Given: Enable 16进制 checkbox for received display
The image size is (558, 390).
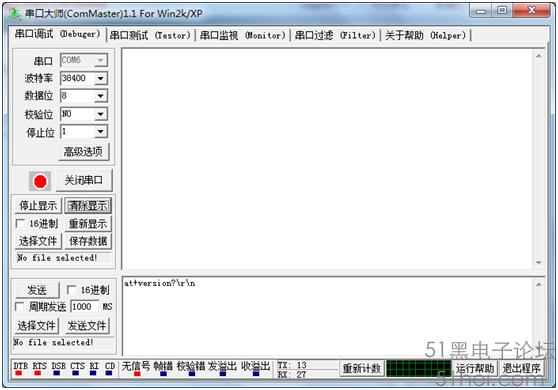Looking at the screenshot, I should click(x=20, y=223).
